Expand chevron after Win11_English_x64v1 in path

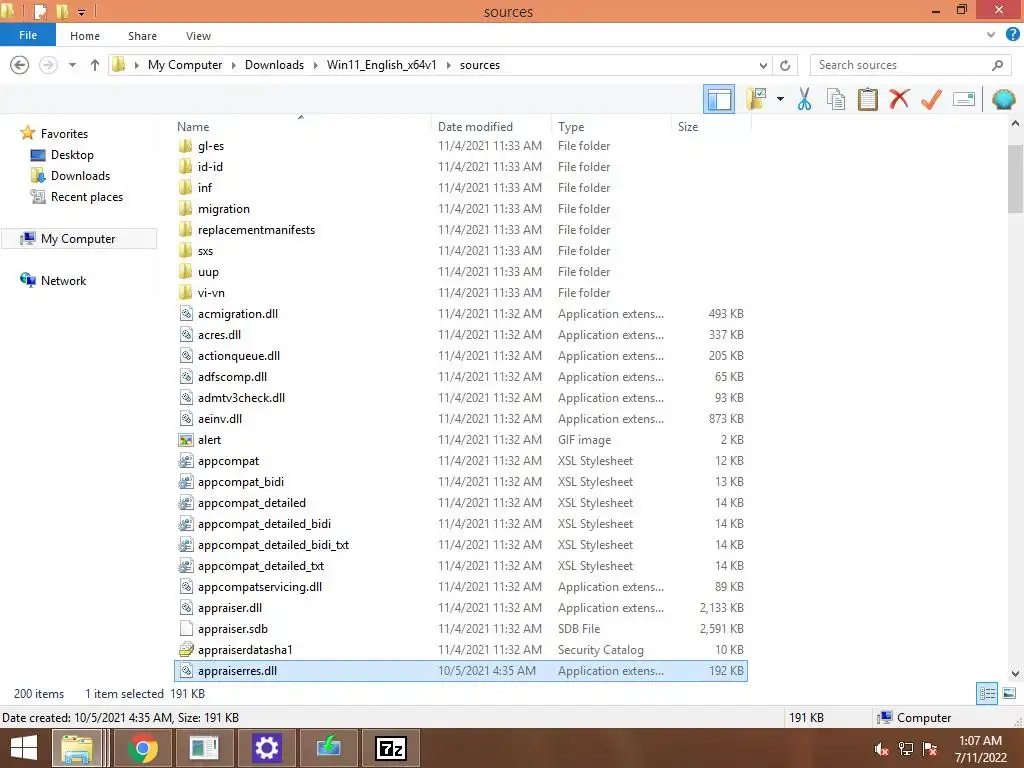449,65
